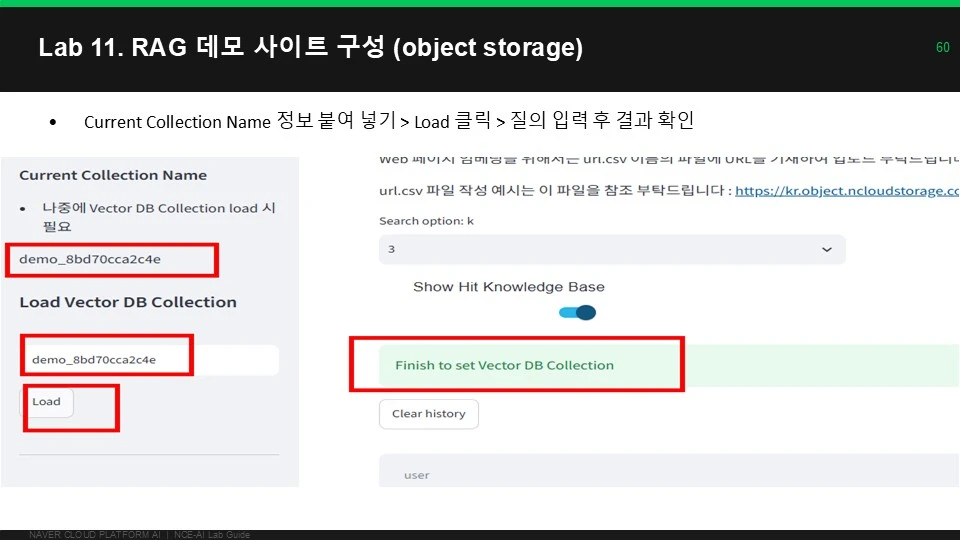Click the Load Vector DB Collection input field
The image size is (960, 540).
pos(151,359)
